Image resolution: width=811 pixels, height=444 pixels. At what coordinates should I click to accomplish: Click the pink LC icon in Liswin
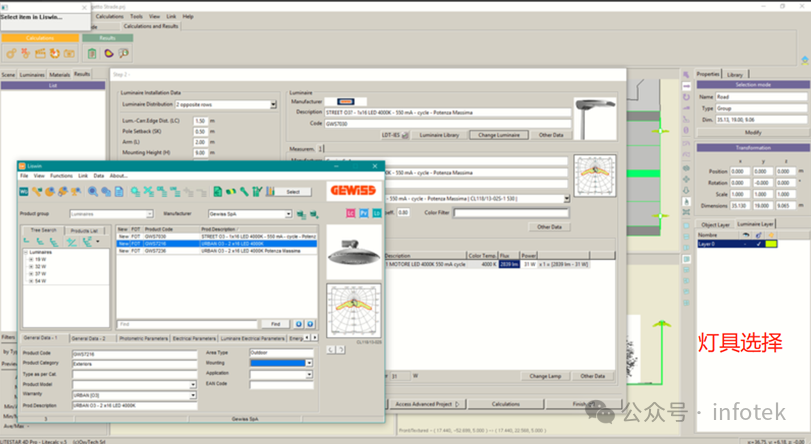click(x=351, y=213)
